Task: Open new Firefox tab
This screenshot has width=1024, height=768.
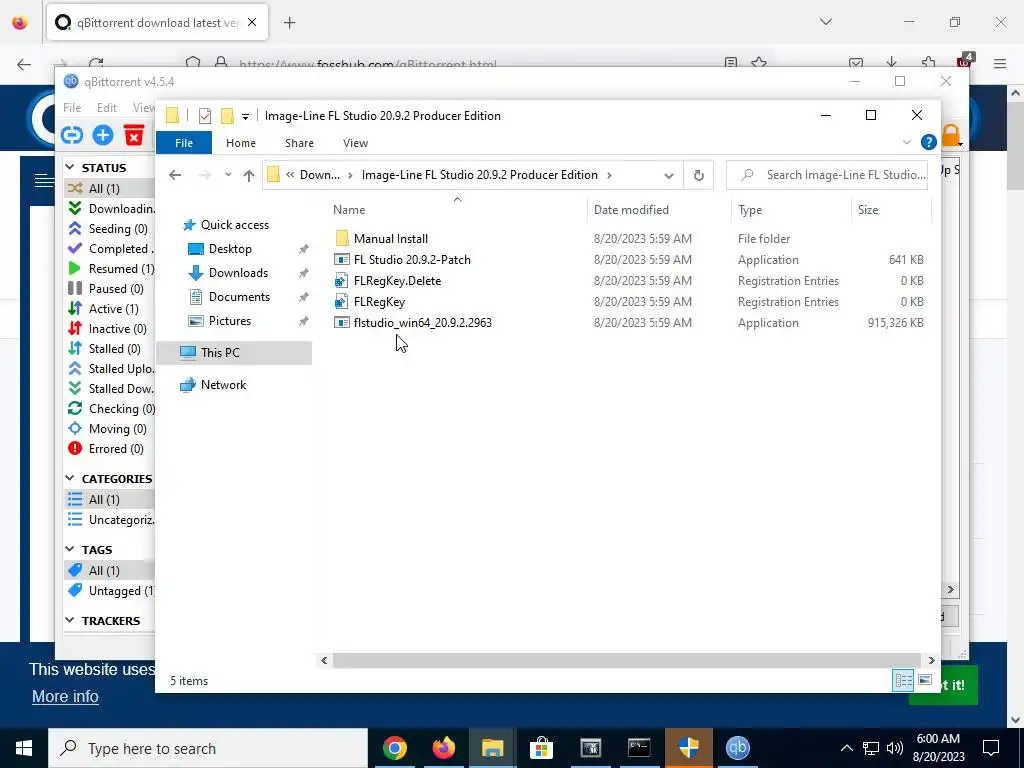Action: [x=289, y=23]
